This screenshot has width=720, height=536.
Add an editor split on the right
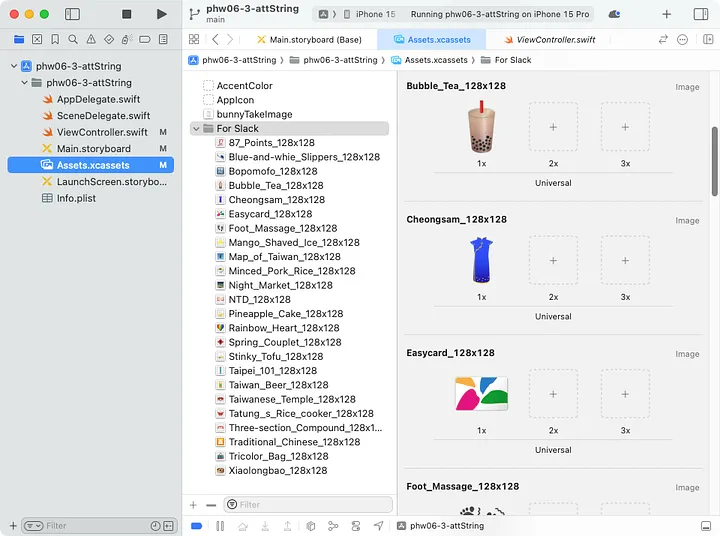click(x=708, y=40)
